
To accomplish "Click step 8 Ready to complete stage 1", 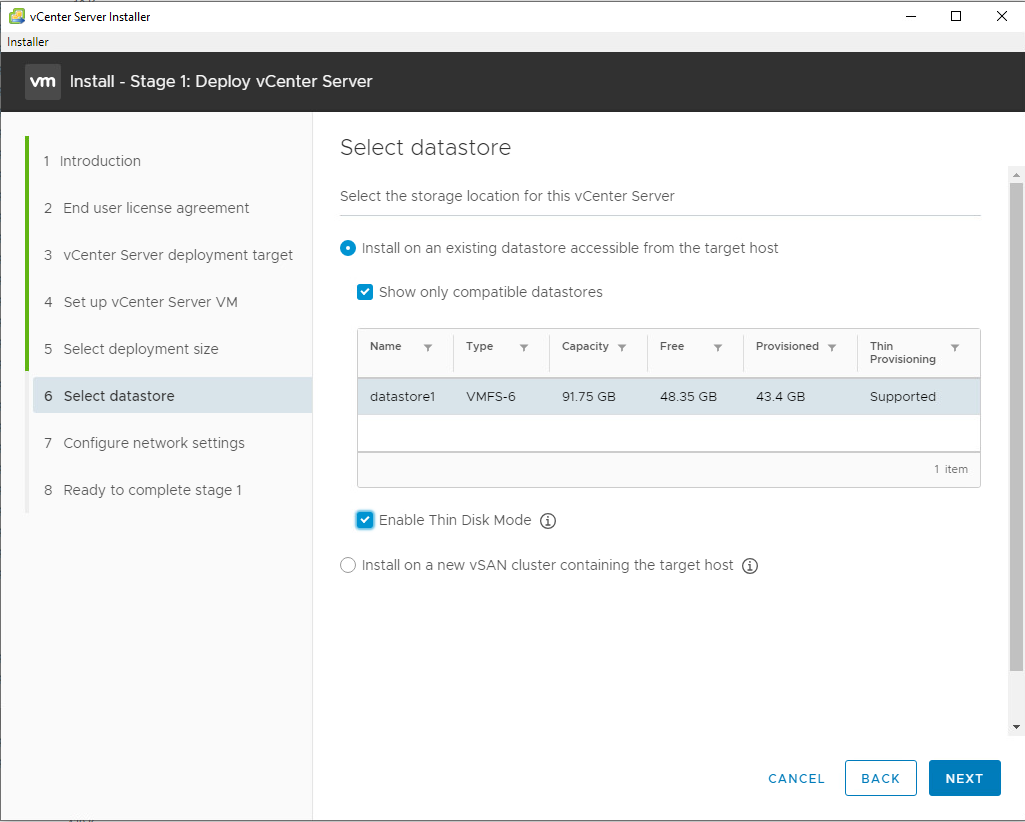I will [x=143, y=490].
